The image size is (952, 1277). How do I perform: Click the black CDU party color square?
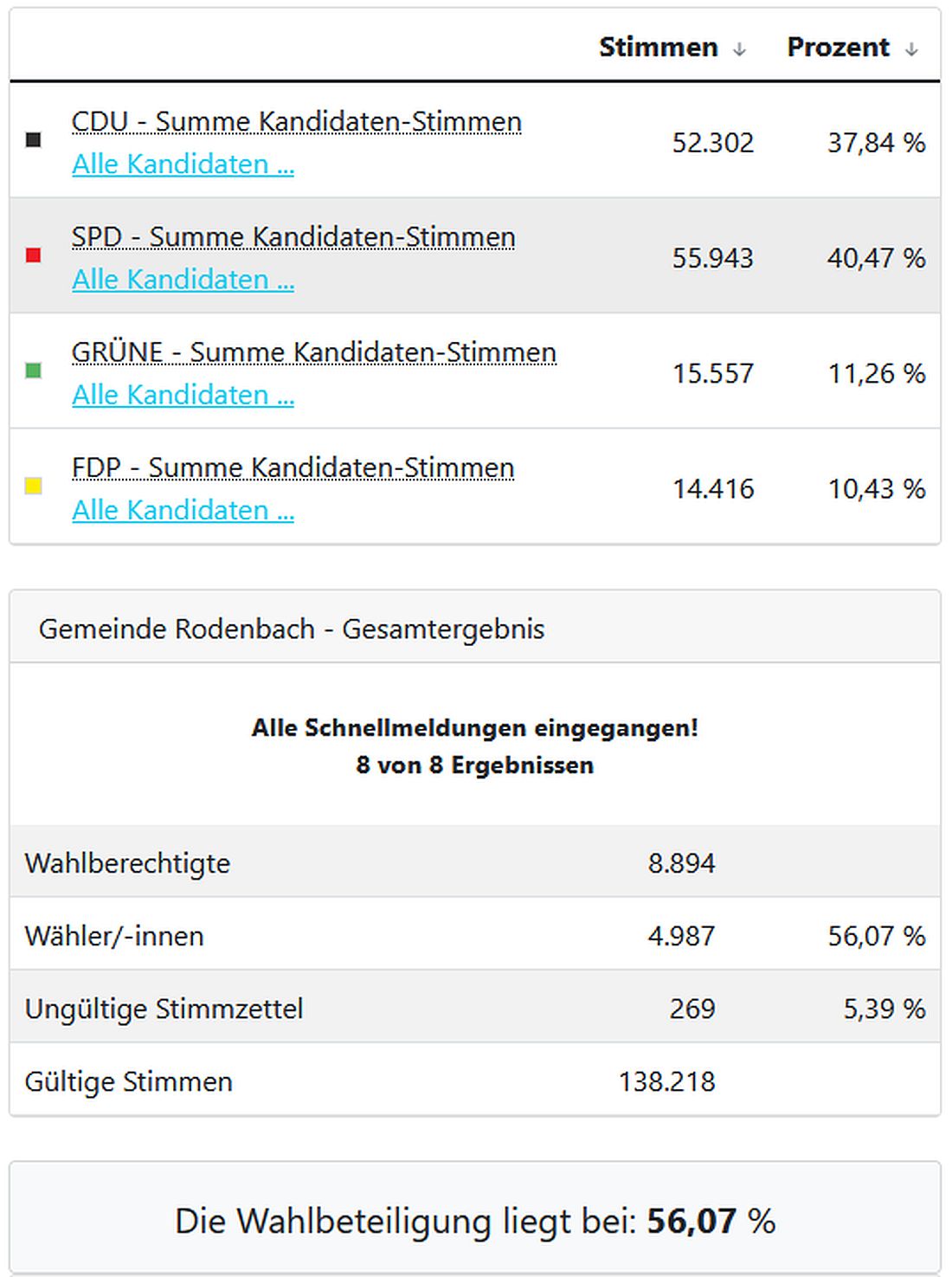click(x=33, y=140)
